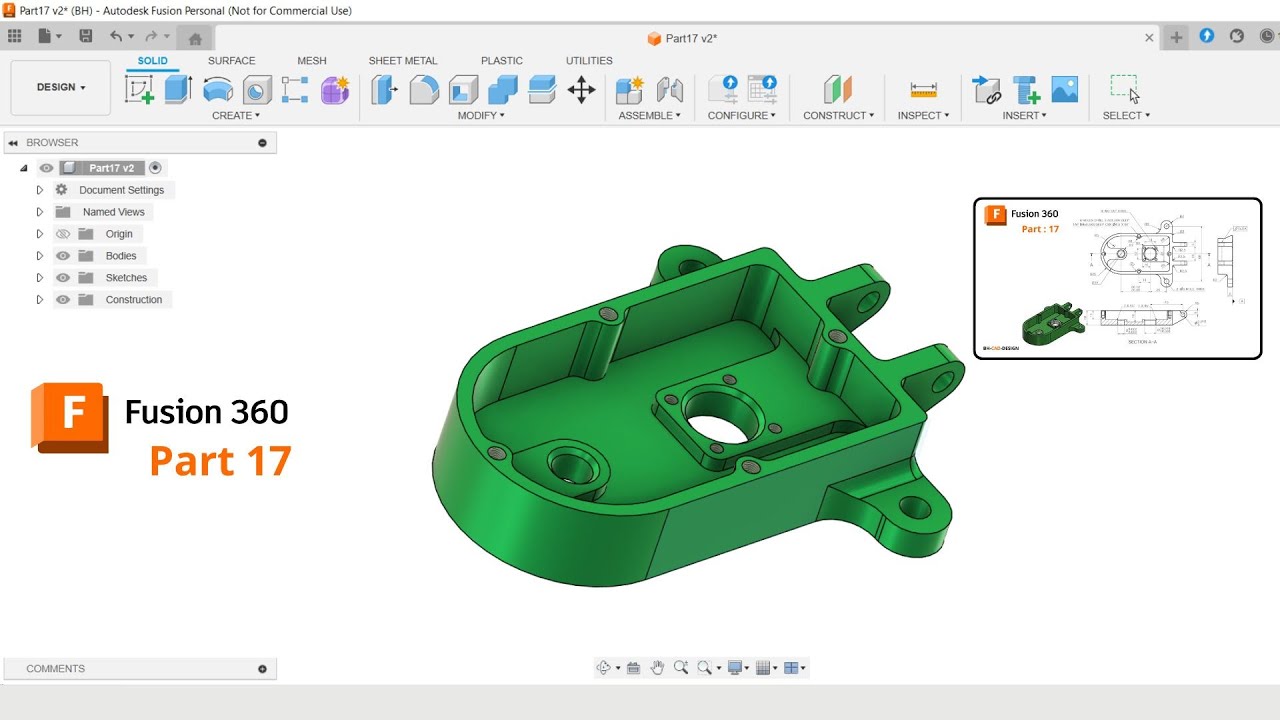The image size is (1280, 720).
Task: Collapse the Part17 v2 root node
Action: [24, 168]
